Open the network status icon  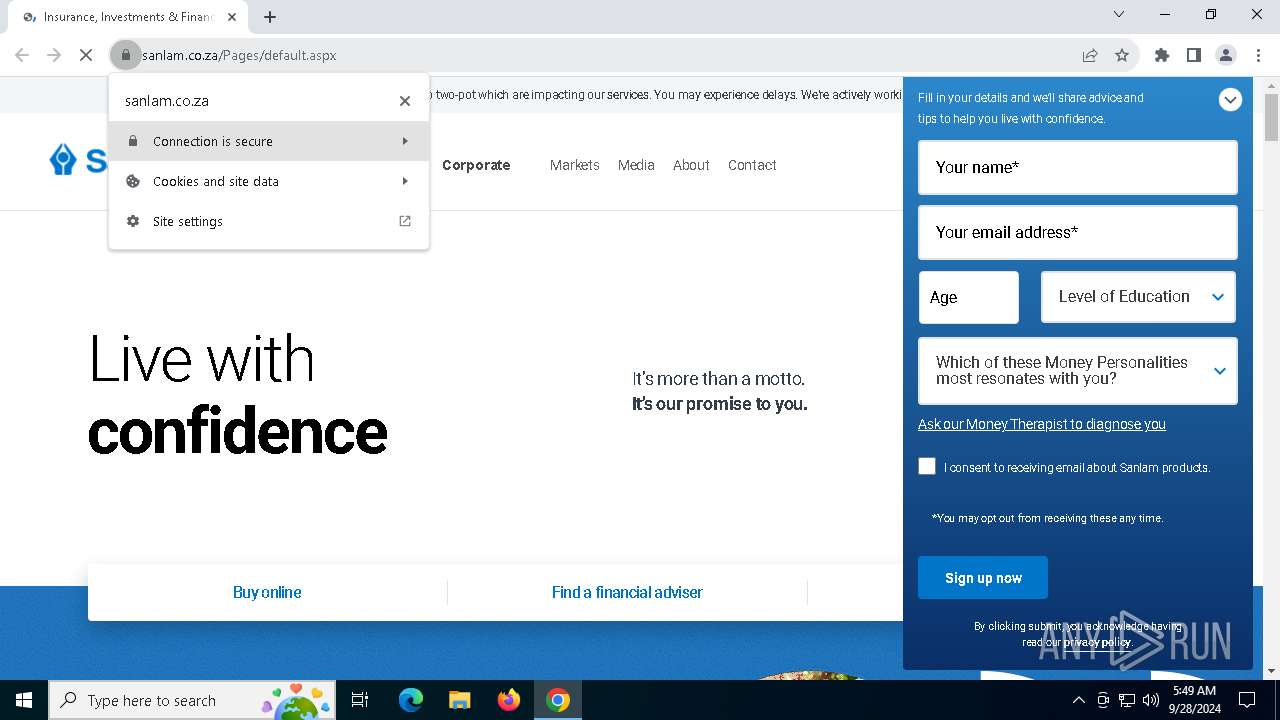pos(1127,700)
